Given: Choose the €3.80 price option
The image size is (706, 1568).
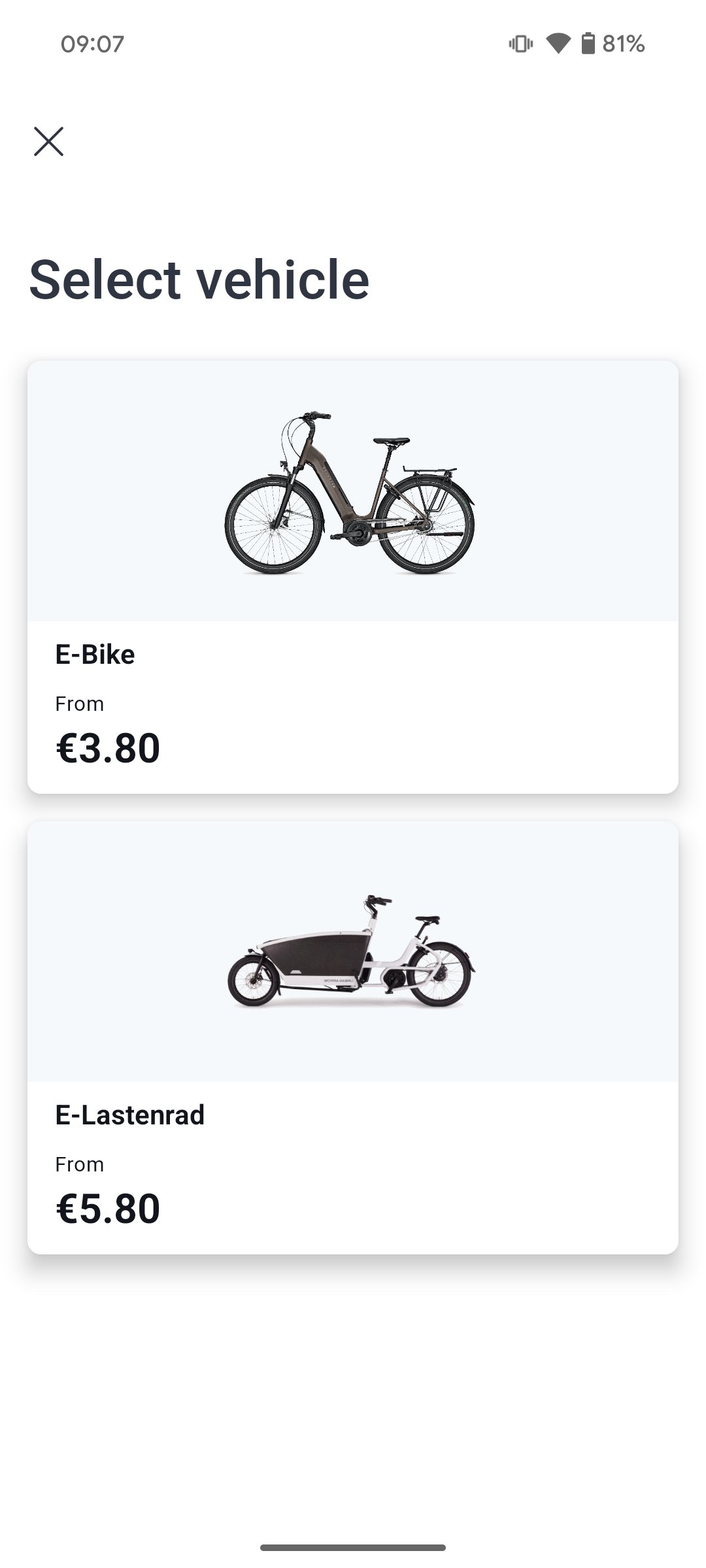Looking at the screenshot, I should tap(108, 748).
